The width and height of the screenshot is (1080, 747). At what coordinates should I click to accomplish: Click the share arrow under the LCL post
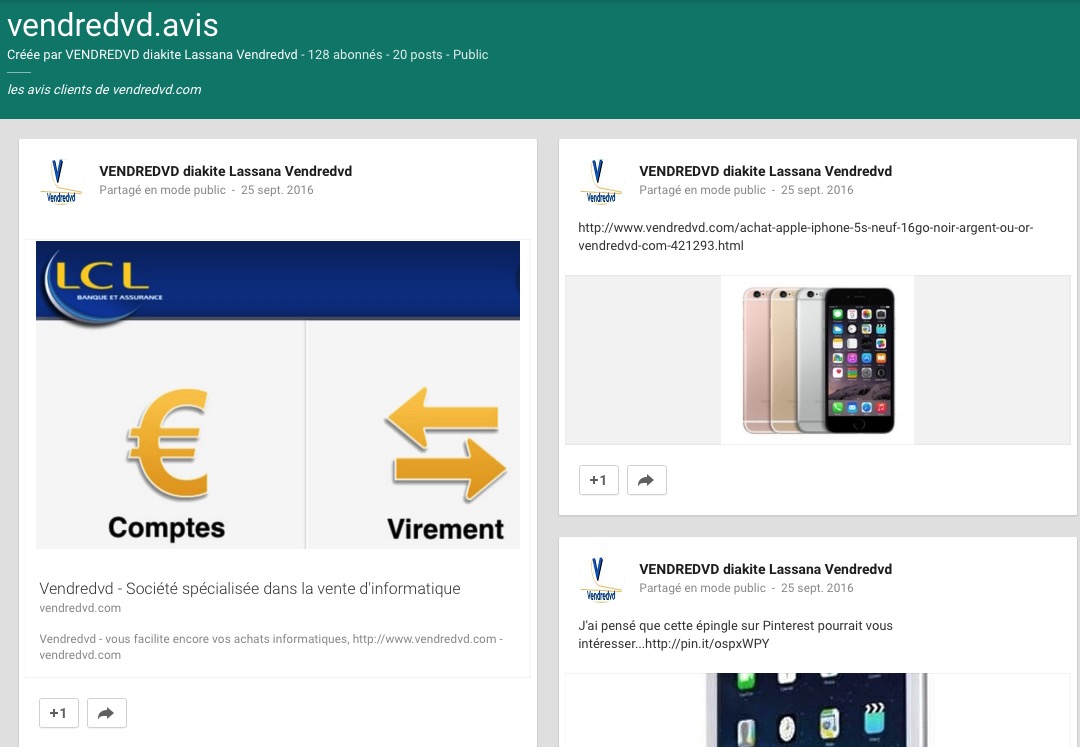pos(106,713)
